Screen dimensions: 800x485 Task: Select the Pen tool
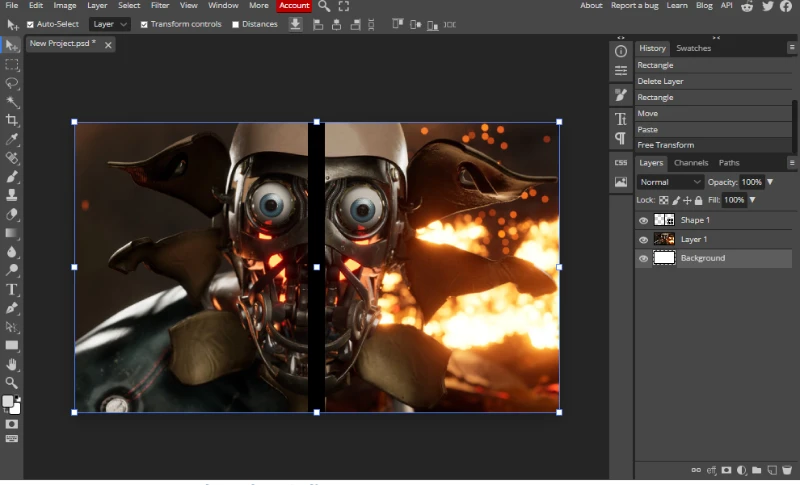(11, 308)
